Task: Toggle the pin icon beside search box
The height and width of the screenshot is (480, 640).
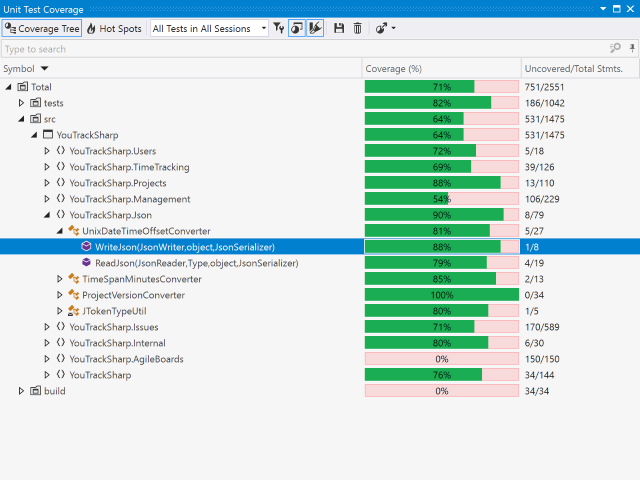Action: click(x=630, y=48)
